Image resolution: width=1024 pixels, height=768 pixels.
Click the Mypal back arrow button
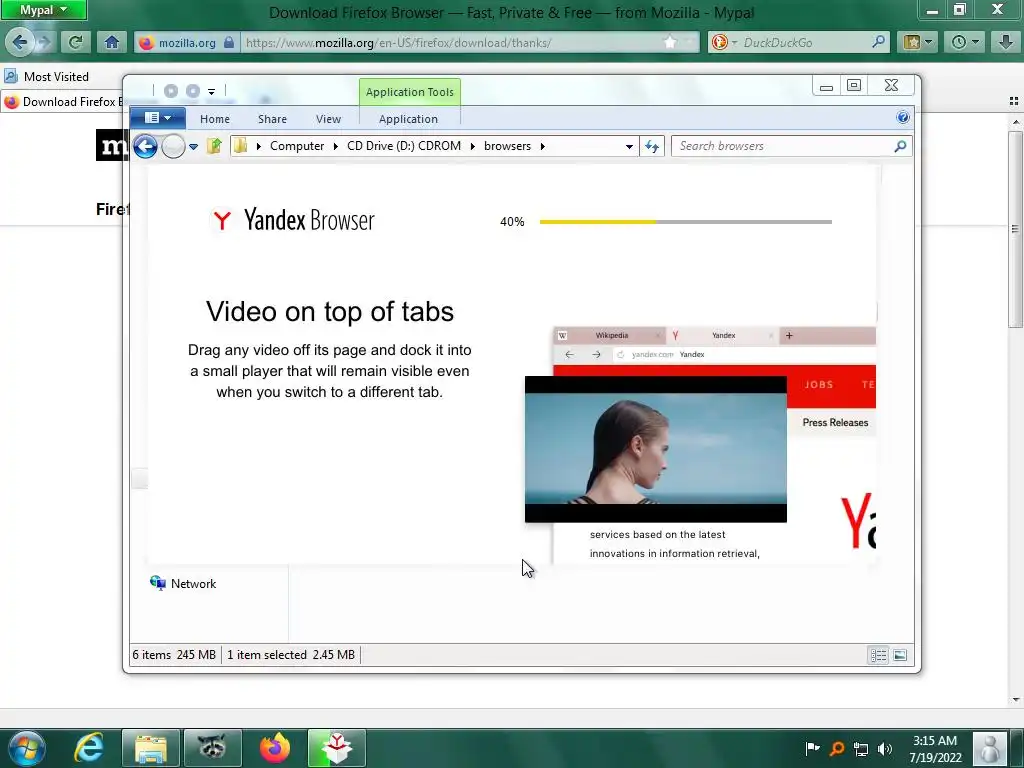(x=19, y=42)
